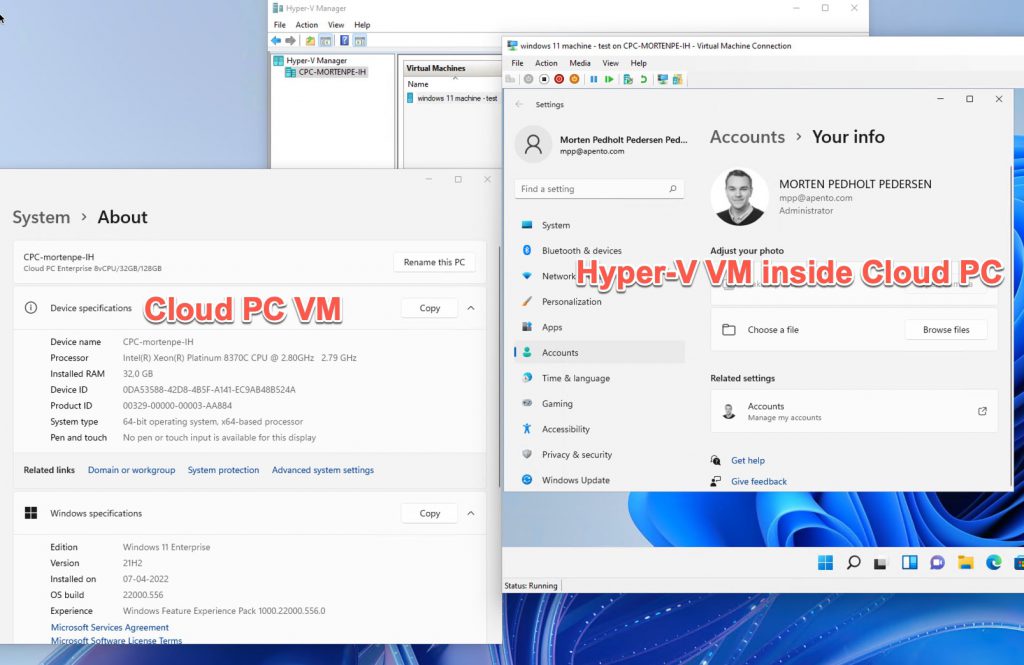
Task: Pause the virtual machine using the Pause icon
Action: pos(594,79)
